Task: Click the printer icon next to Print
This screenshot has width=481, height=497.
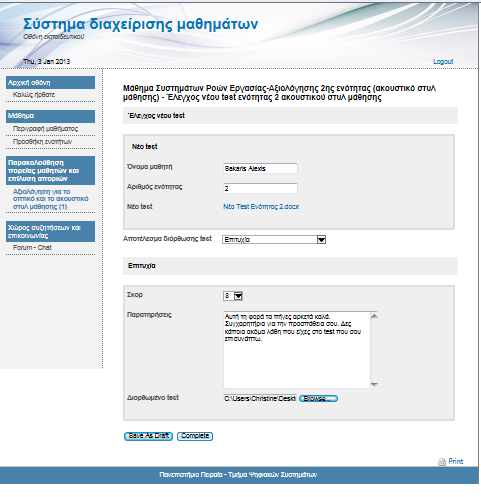Action: click(442, 462)
